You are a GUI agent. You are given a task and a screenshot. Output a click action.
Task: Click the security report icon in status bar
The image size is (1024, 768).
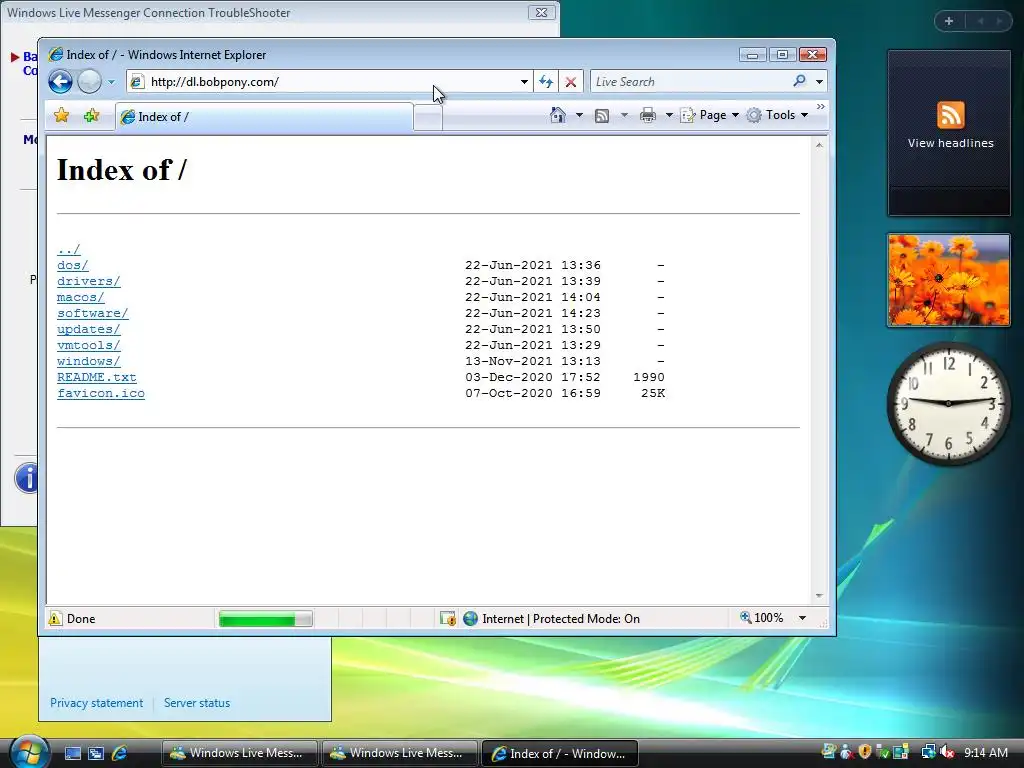tap(447, 618)
